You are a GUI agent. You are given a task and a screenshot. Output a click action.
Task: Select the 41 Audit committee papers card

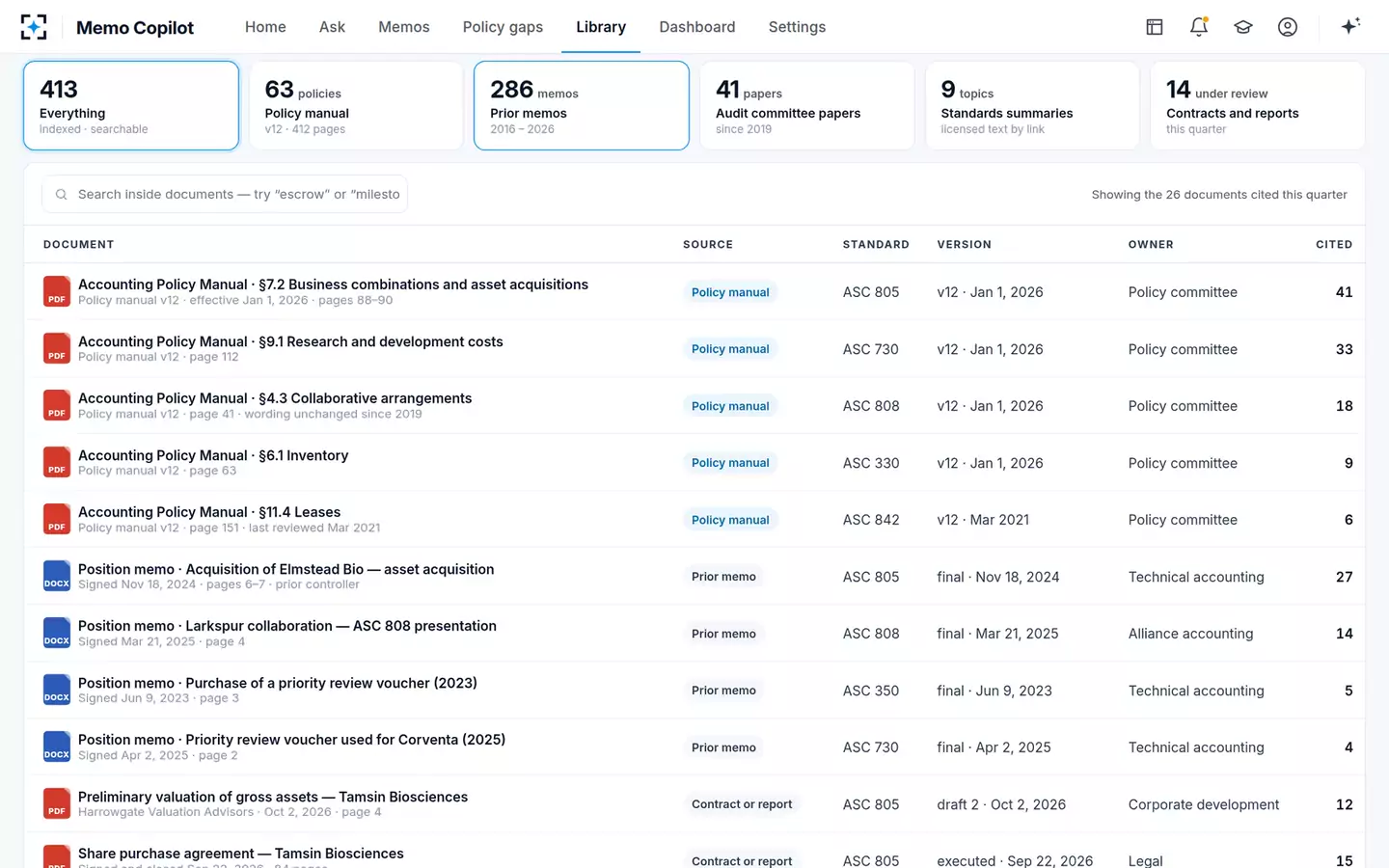pos(807,106)
